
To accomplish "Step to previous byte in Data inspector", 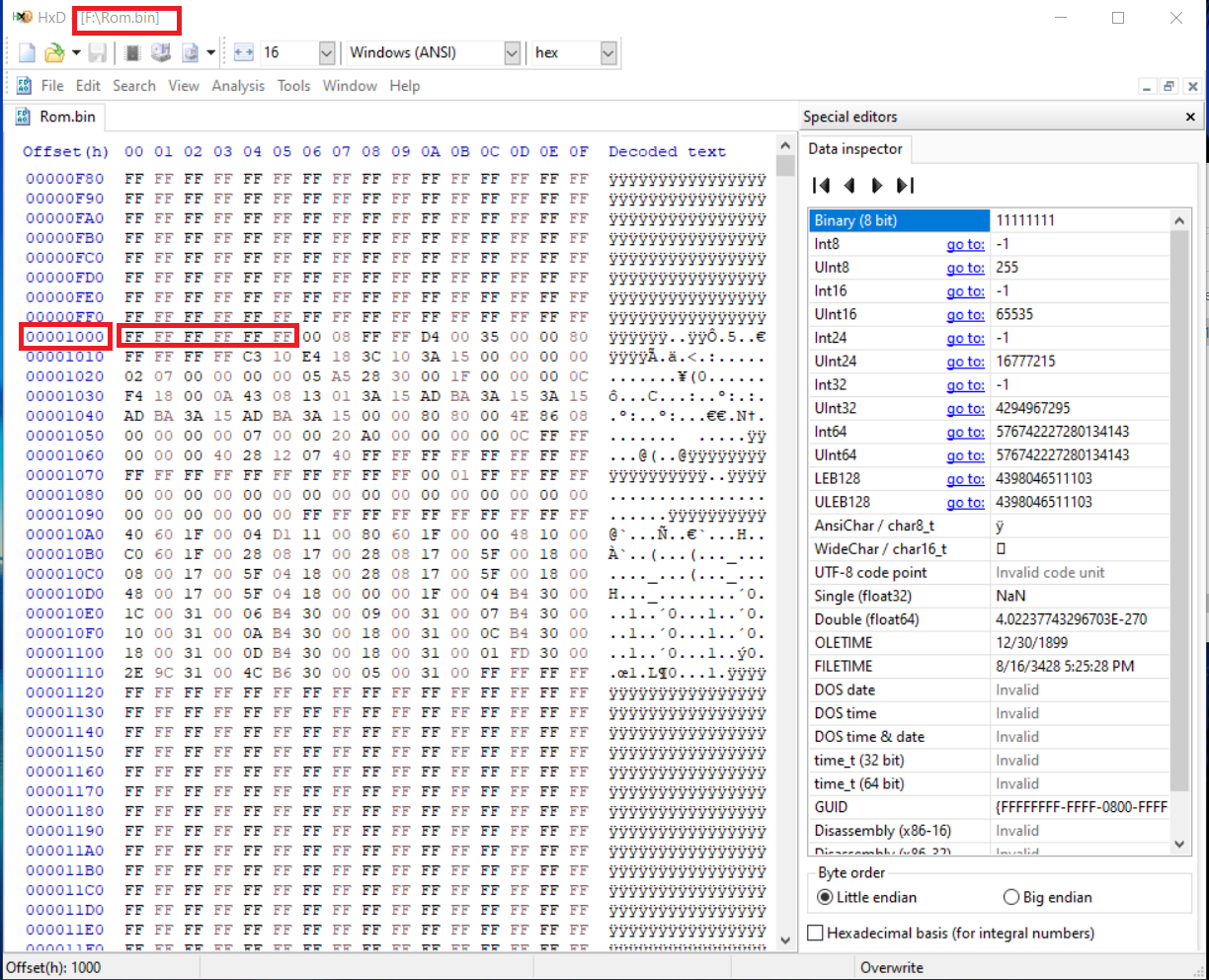I will point(848,185).
